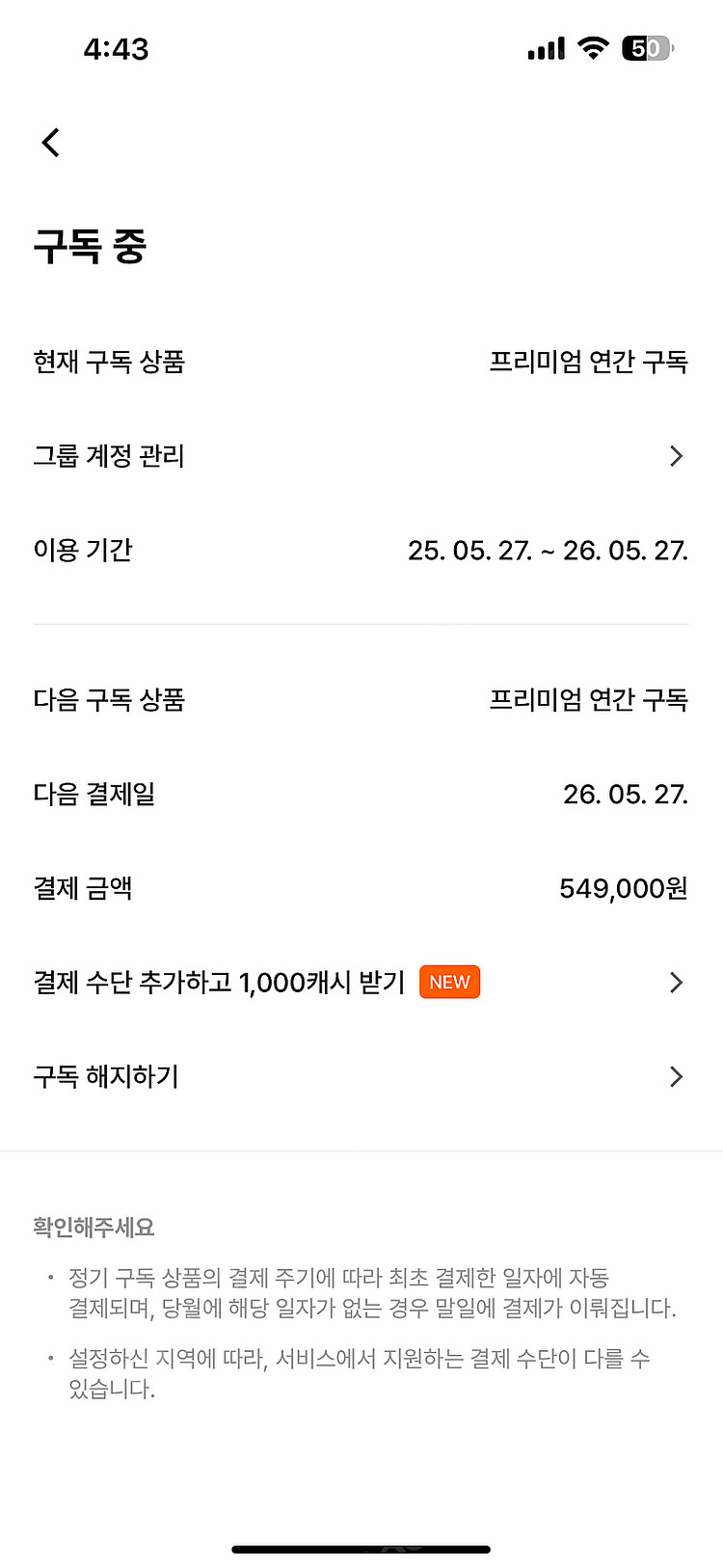The image size is (723, 1568).
Task: Tap the 4:43 clock in status bar
Action: pos(116,49)
